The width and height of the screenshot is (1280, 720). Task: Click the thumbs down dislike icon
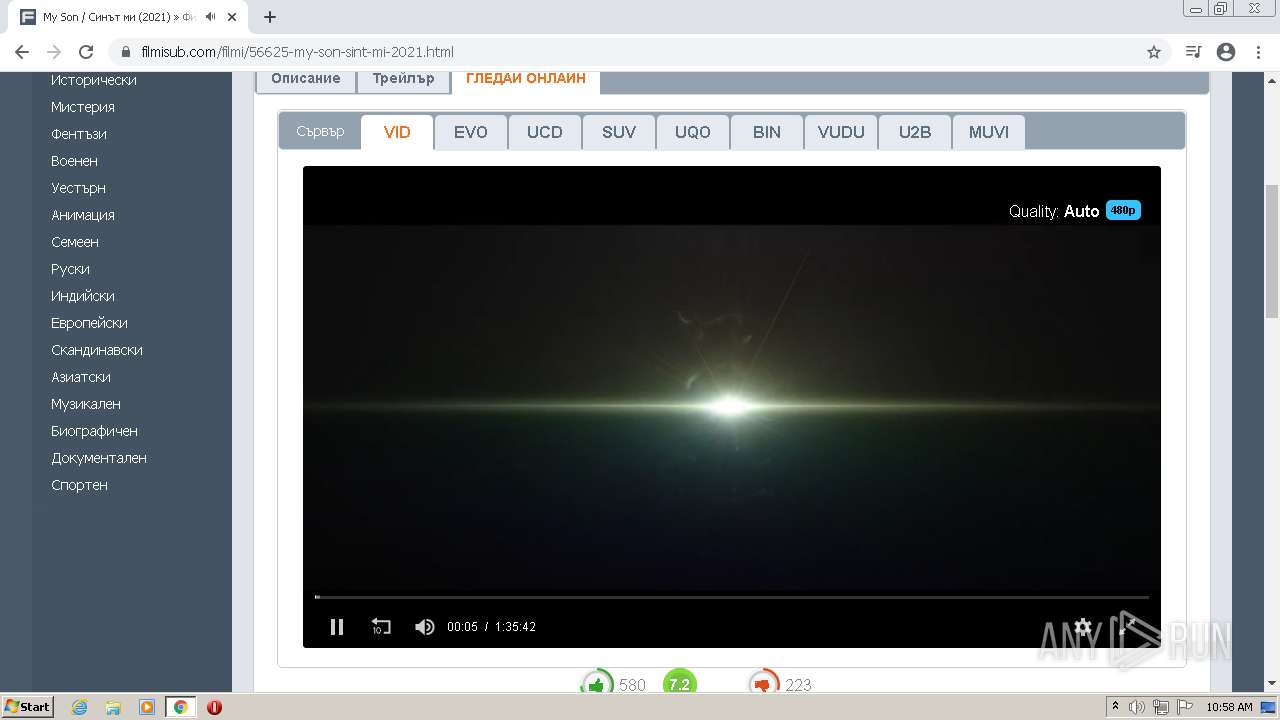point(763,684)
